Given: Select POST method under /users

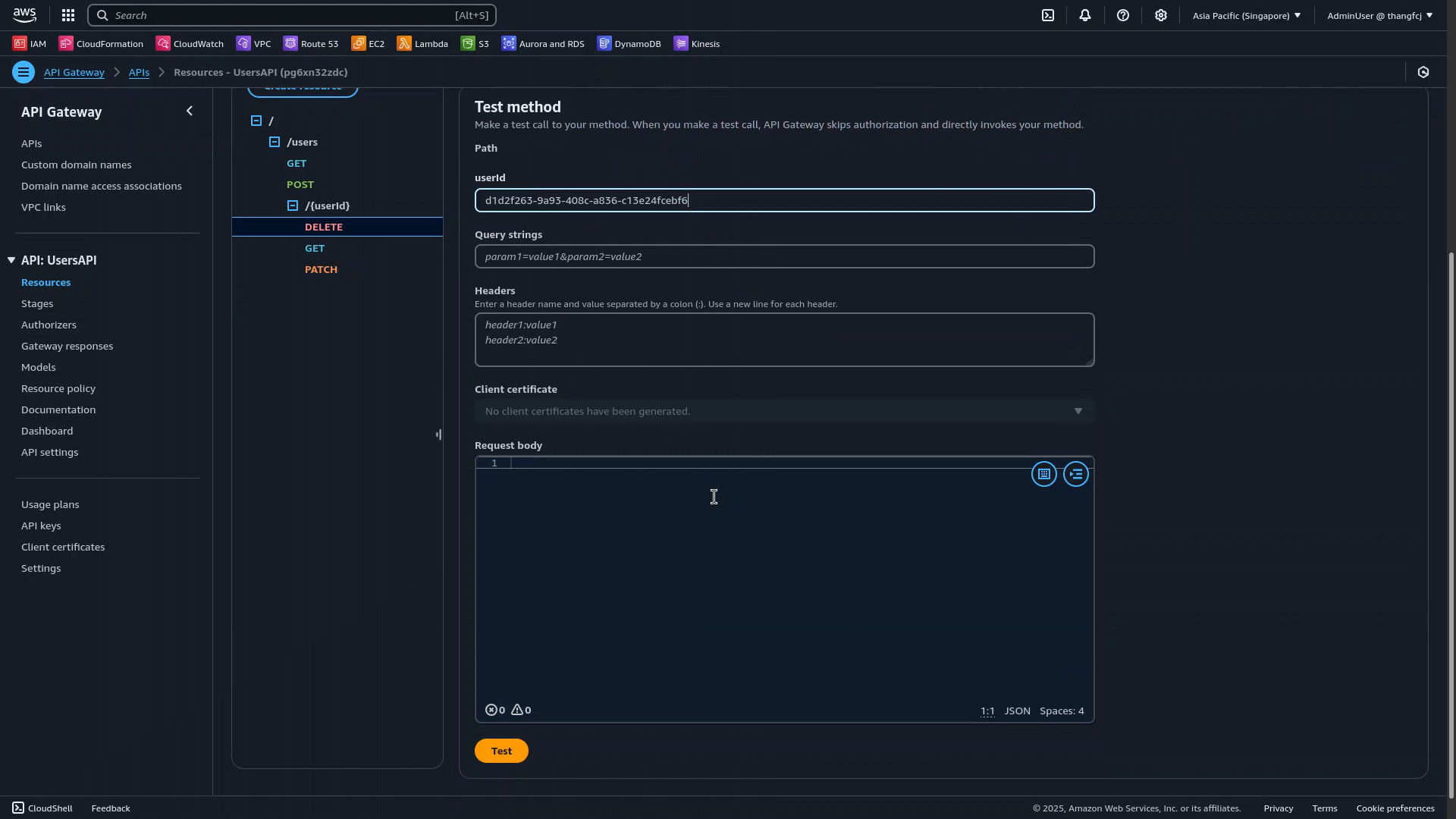Looking at the screenshot, I should pyautogui.click(x=300, y=184).
